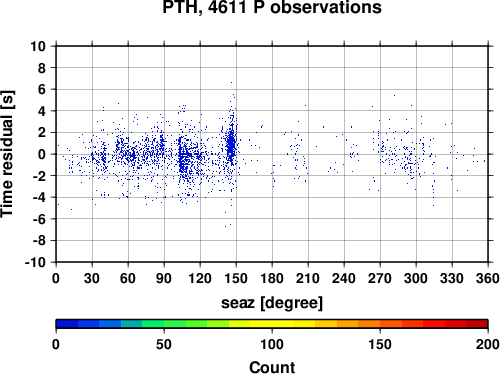
Task: Click the x-axis tick label 90
Action: click(164, 278)
